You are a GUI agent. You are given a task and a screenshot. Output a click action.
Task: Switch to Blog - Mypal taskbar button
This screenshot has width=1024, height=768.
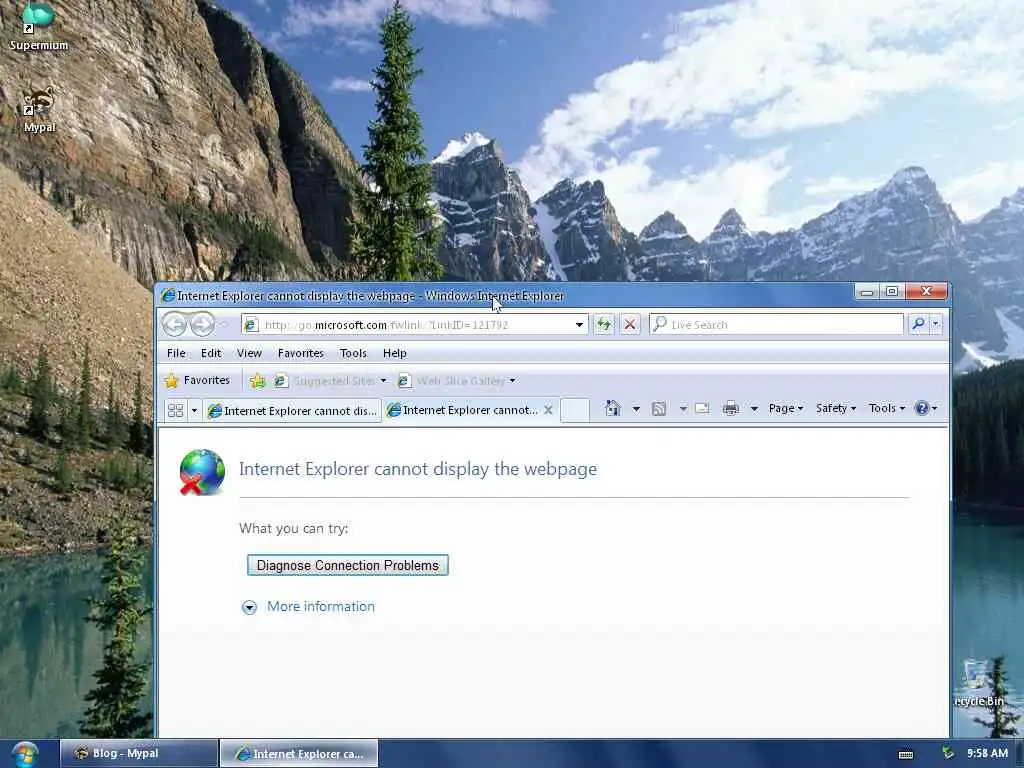pos(138,753)
